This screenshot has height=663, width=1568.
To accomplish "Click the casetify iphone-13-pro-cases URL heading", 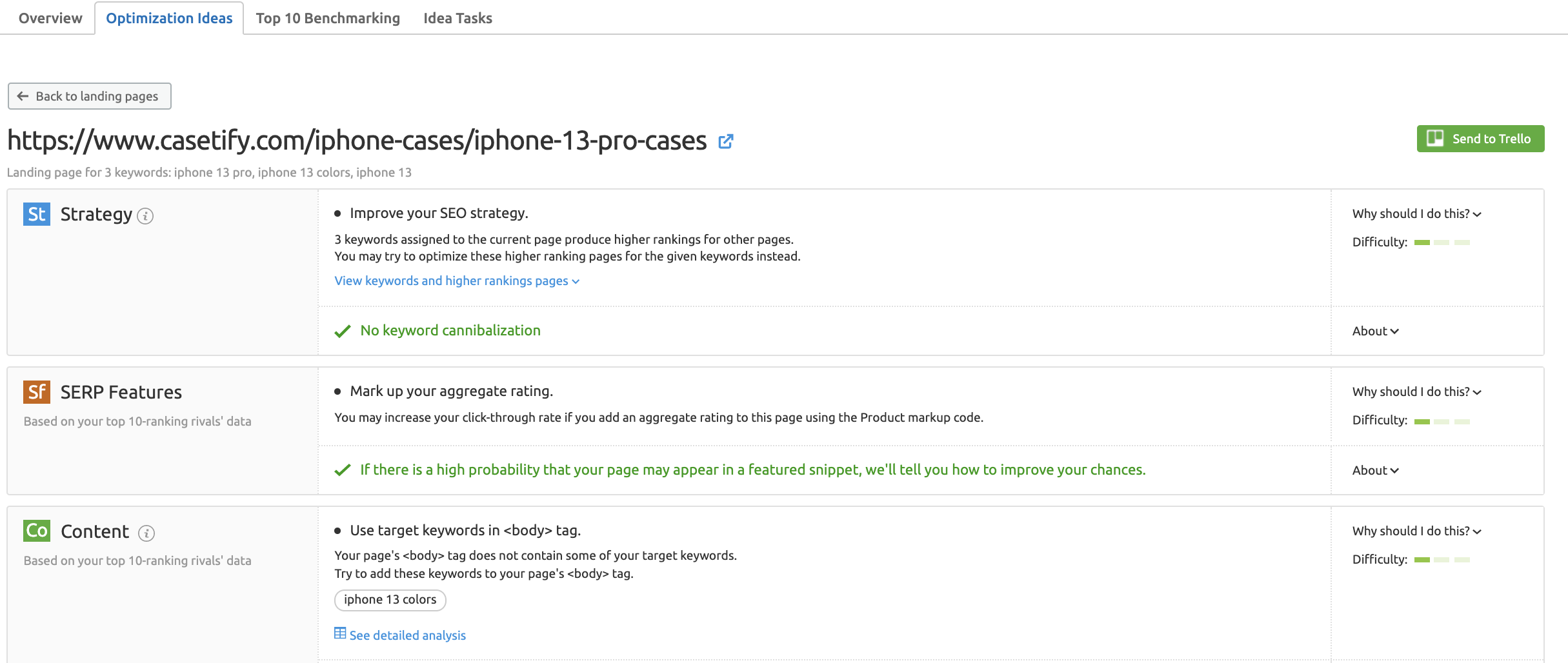I will click(357, 141).
